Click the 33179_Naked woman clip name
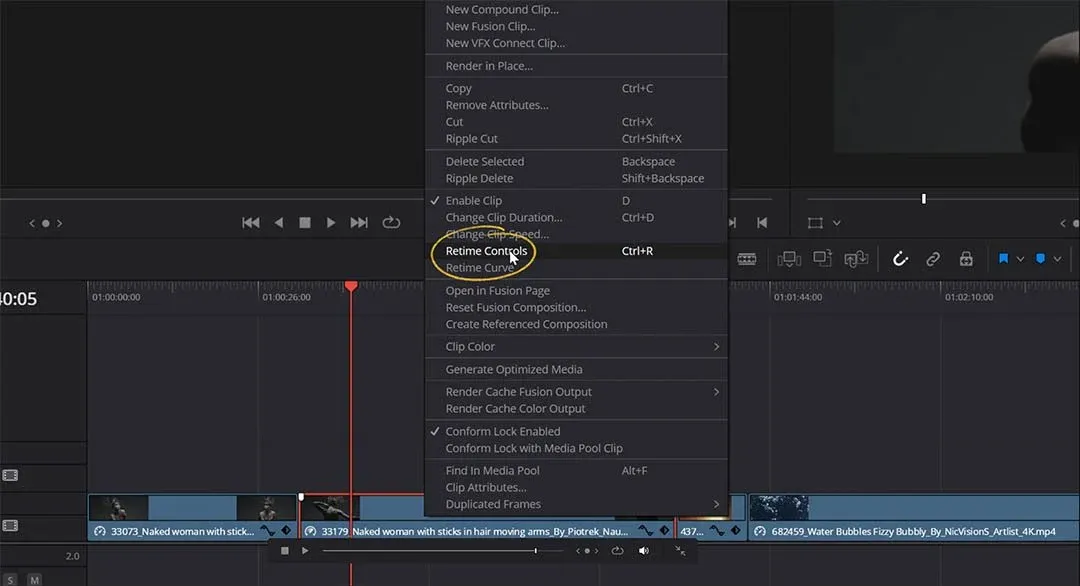The height and width of the screenshot is (586, 1080). (475, 532)
